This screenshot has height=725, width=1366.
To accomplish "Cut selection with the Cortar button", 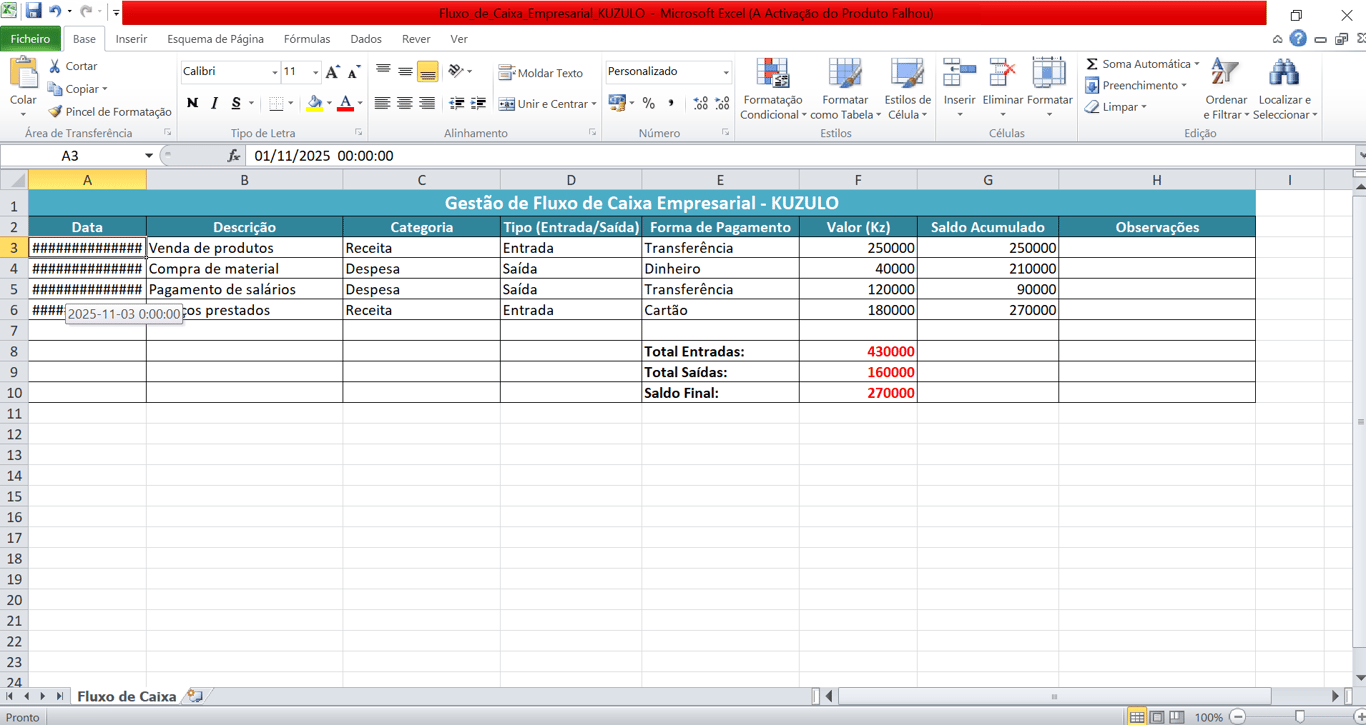I will pyautogui.click(x=73, y=66).
